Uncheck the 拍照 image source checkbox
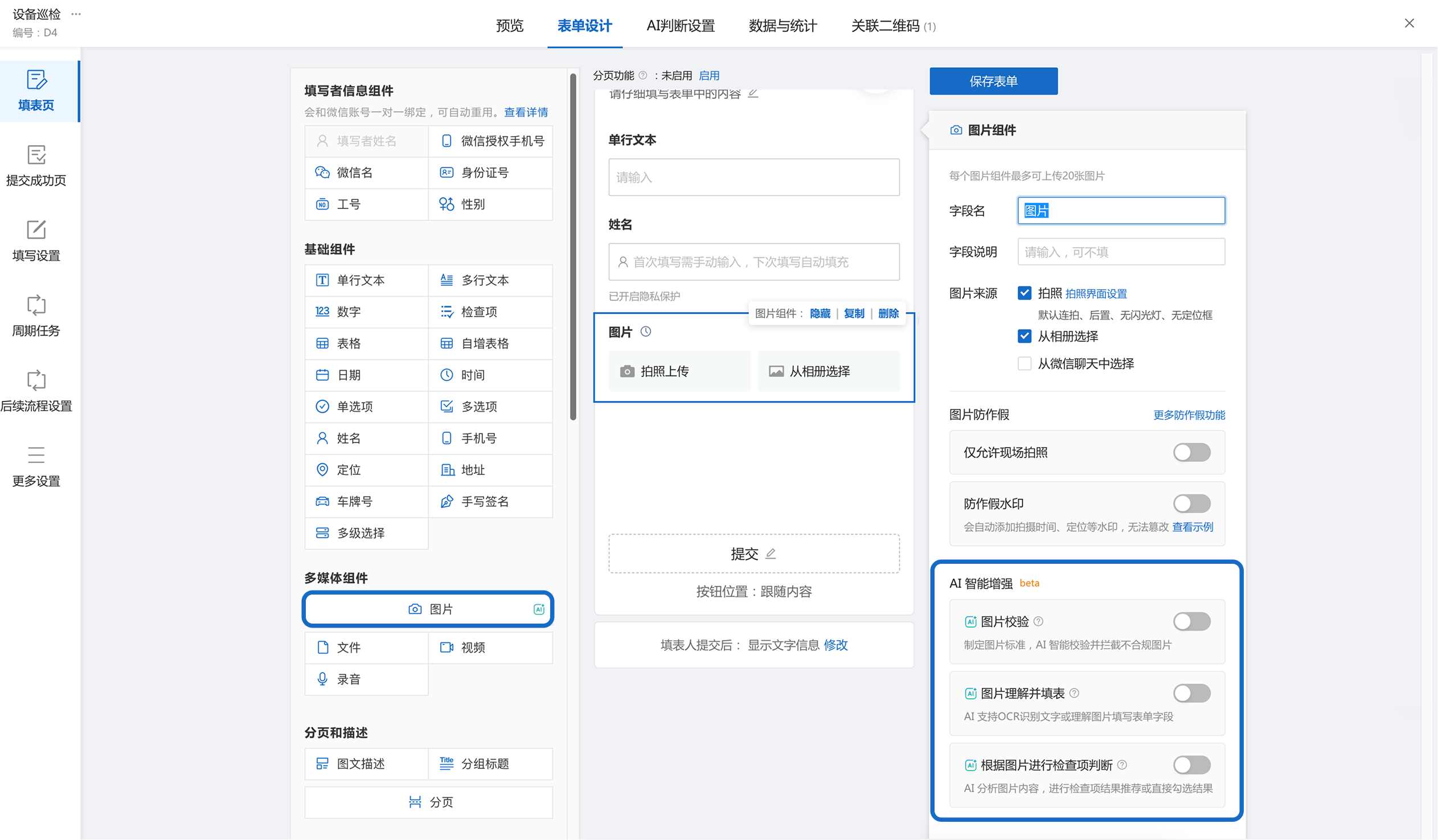 click(1025, 293)
